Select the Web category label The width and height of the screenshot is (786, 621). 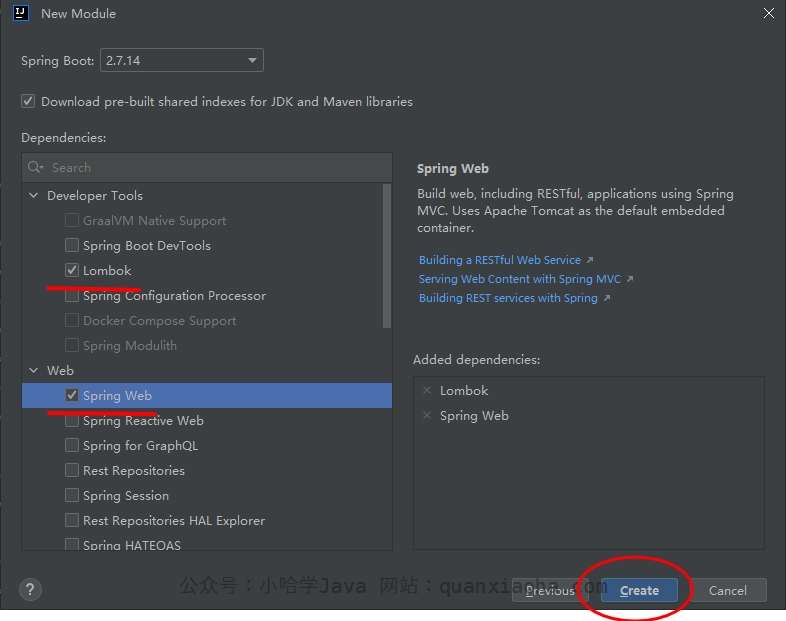point(60,370)
